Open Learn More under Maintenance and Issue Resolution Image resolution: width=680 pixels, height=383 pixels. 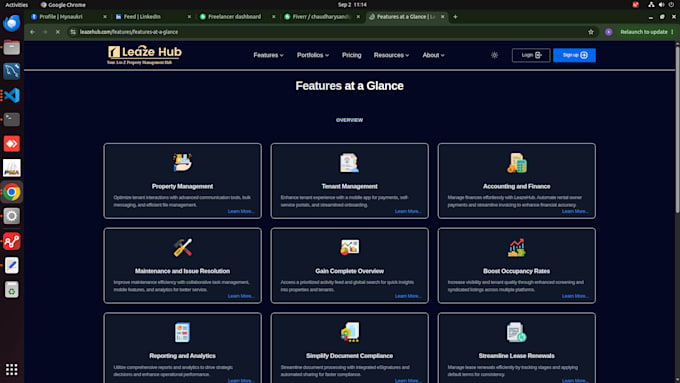tap(241, 296)
